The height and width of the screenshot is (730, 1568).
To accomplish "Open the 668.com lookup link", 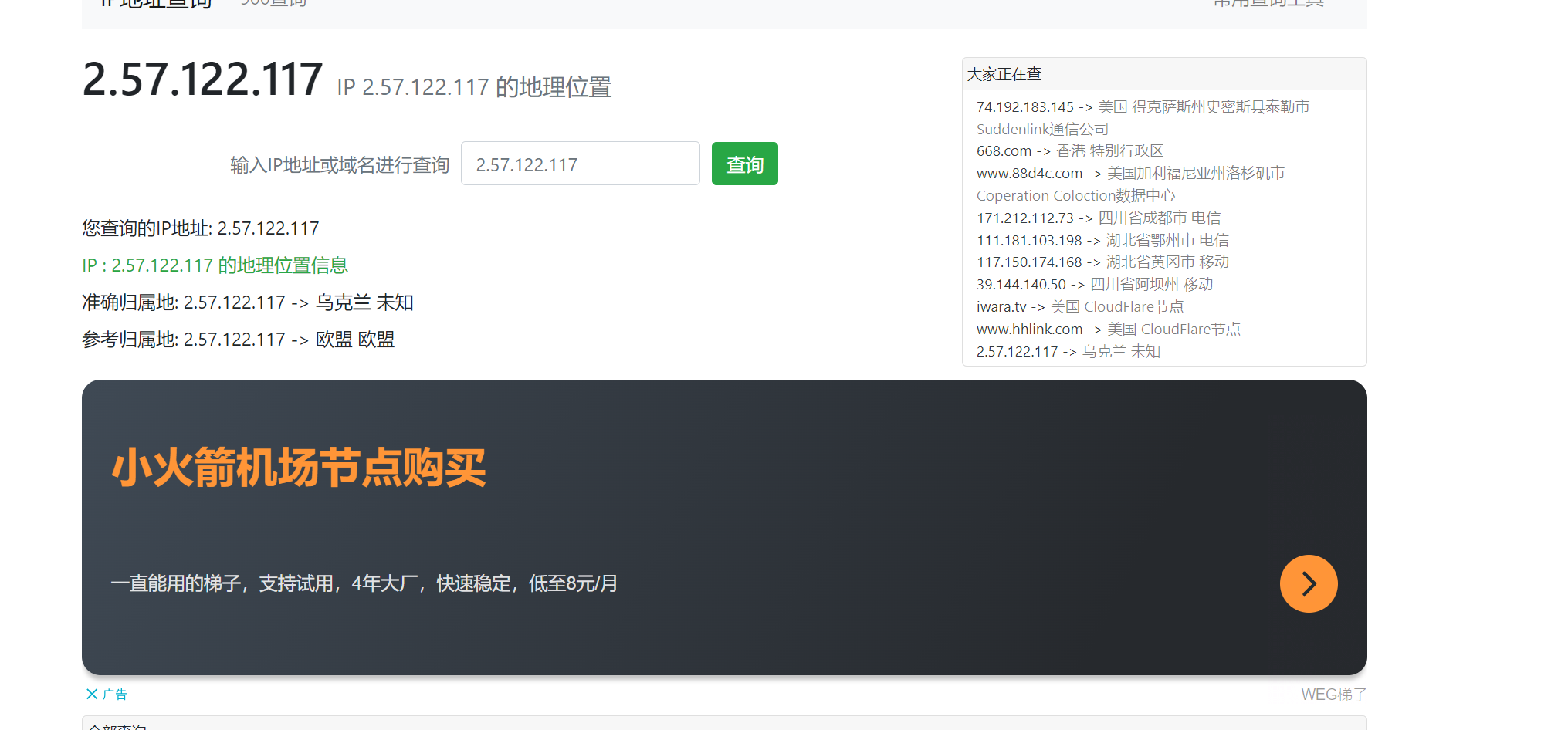I will pos(1004,150).
